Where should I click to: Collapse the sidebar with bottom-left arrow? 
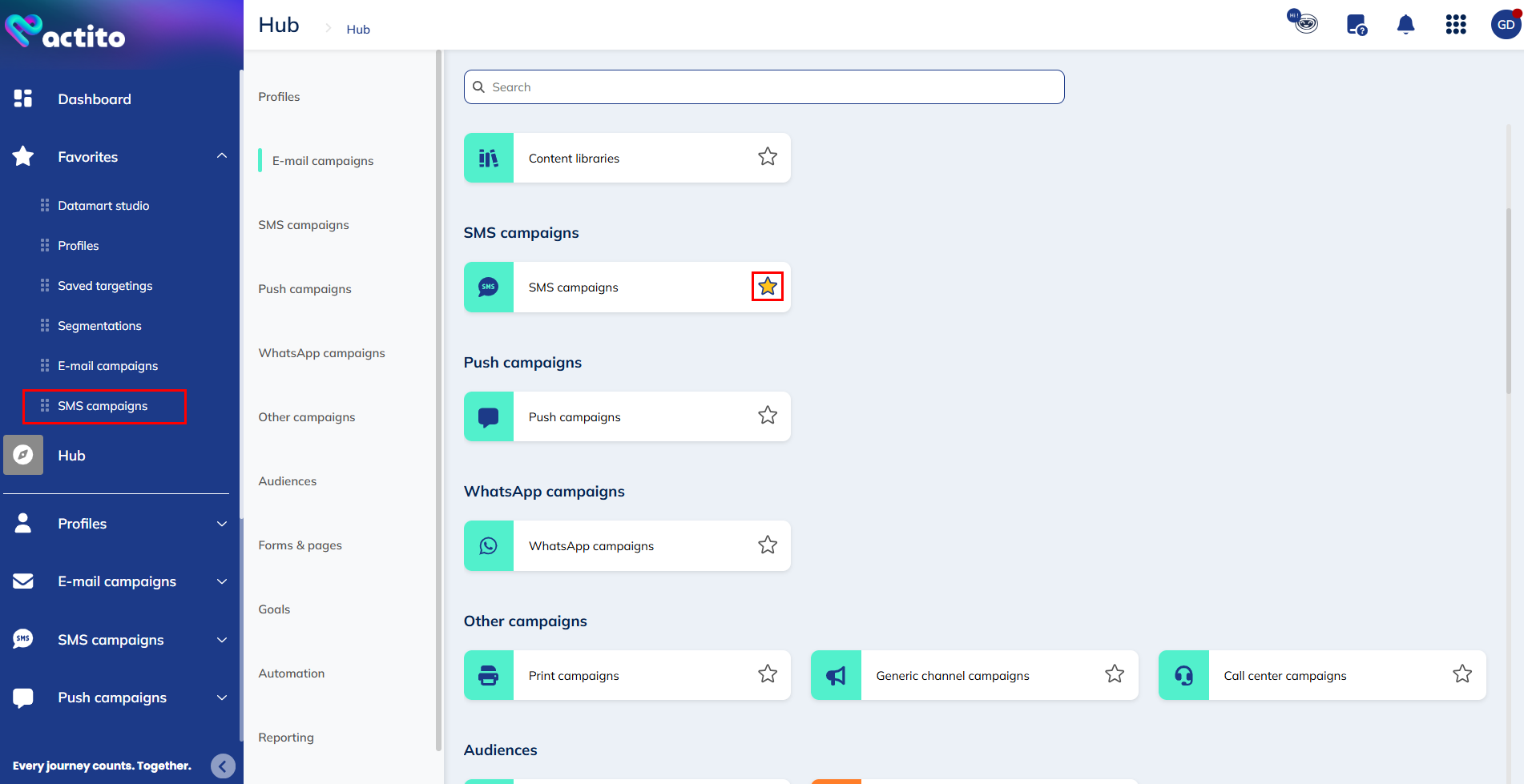point(223,766)
